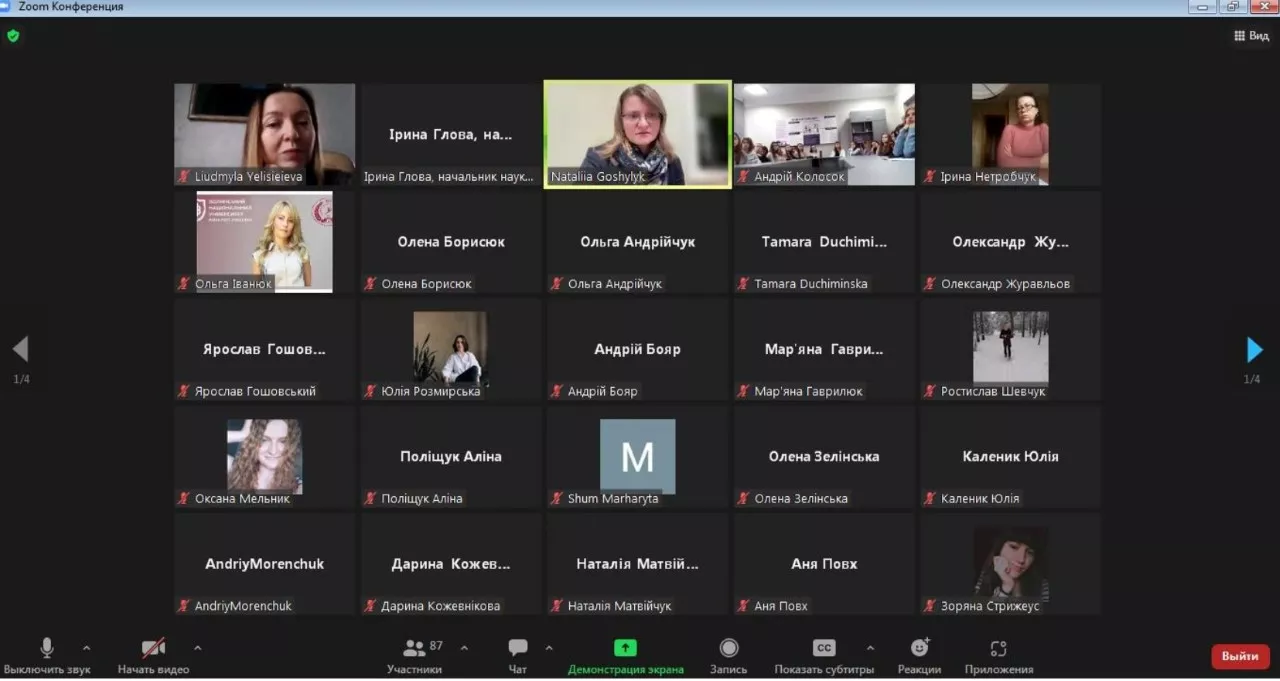Start screen sharing with the green icon
Image resolution: width=1280 pixels, height=681 pixels.
coord(625,648)
